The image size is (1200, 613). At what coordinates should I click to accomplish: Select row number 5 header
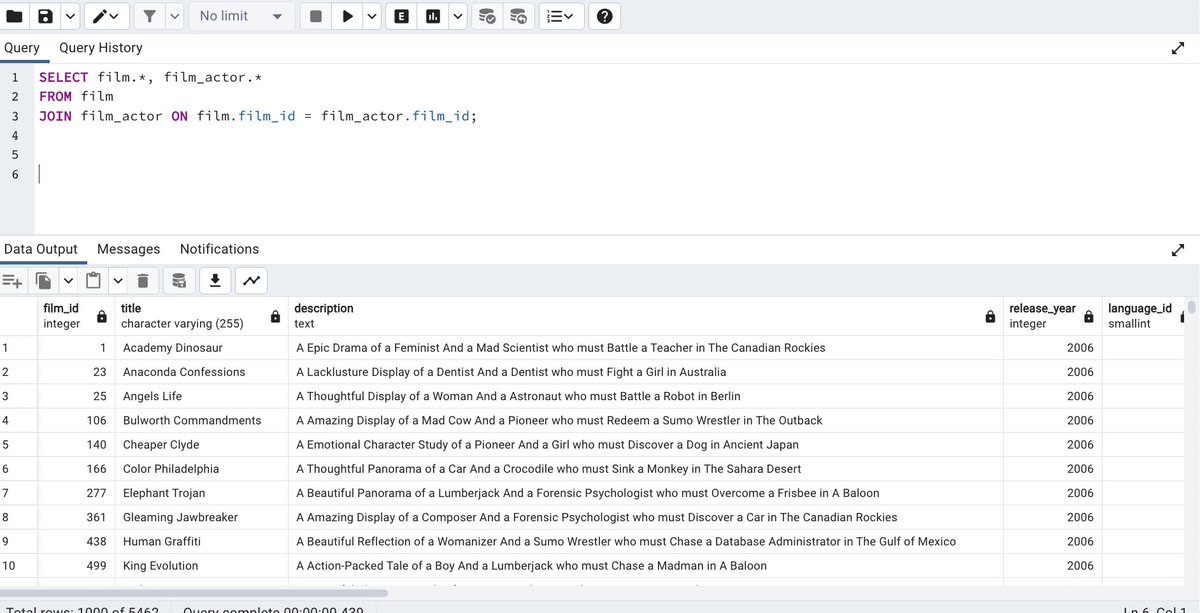pos(19,445)
